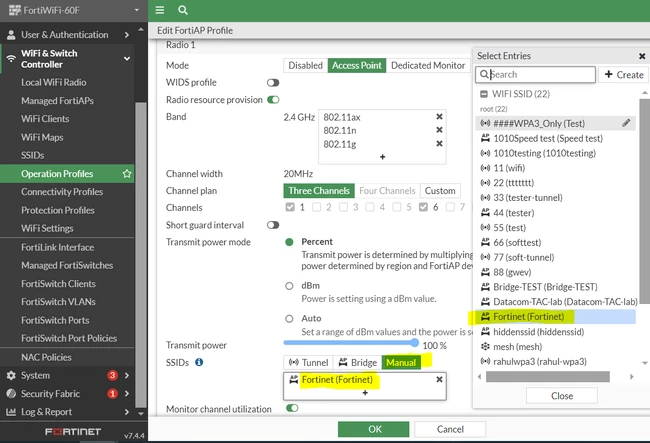
Task: Click the OK button
Action: pos(374,429)
